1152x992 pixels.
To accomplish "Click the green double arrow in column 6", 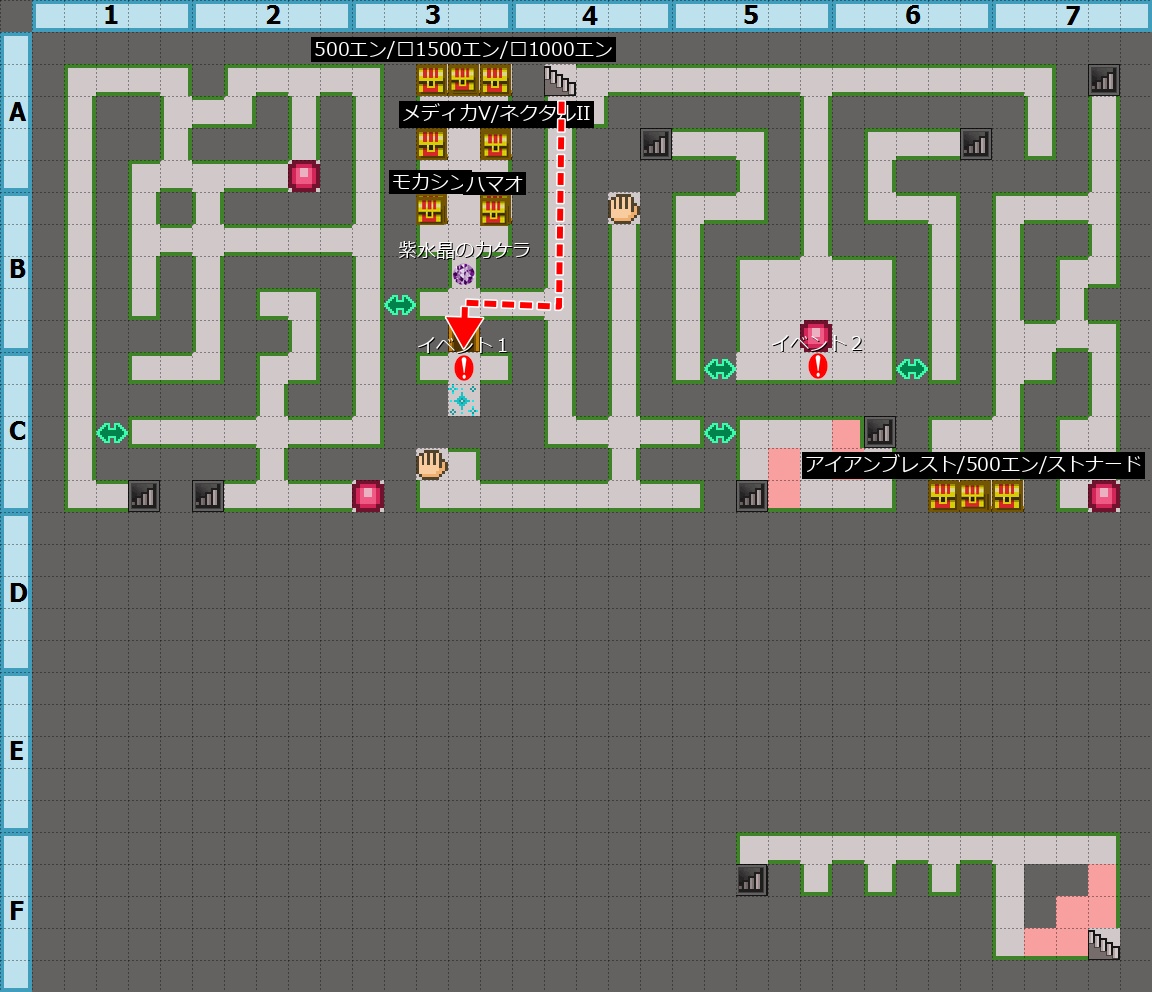I will coord(912,368).
